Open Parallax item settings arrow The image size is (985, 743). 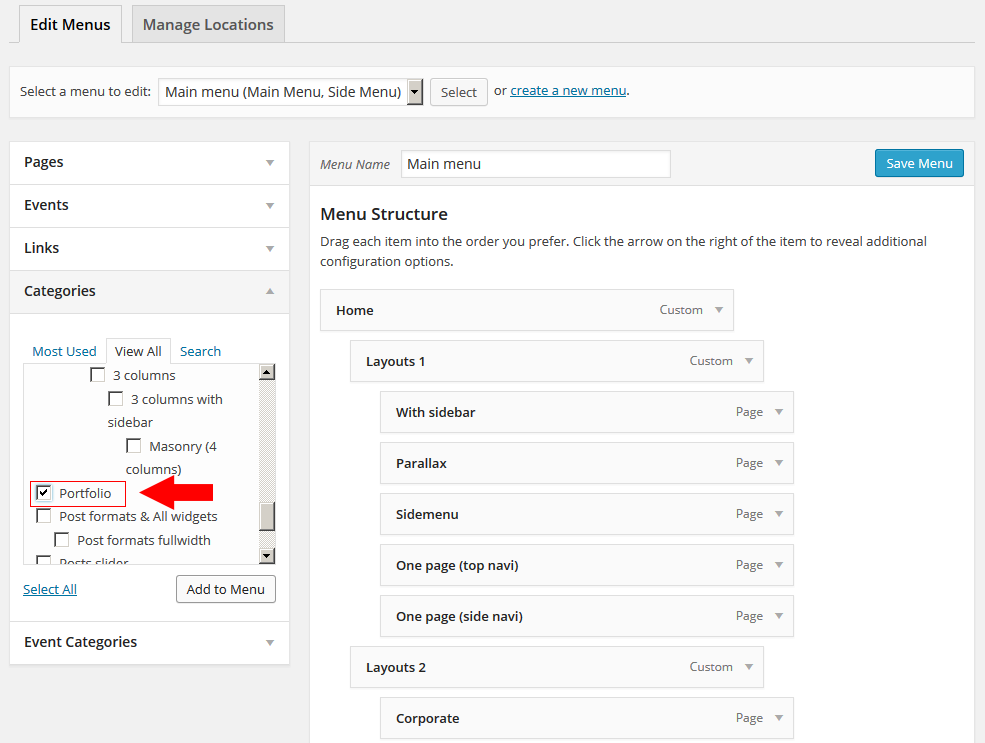pyautogui.click(x=778, y=463)
